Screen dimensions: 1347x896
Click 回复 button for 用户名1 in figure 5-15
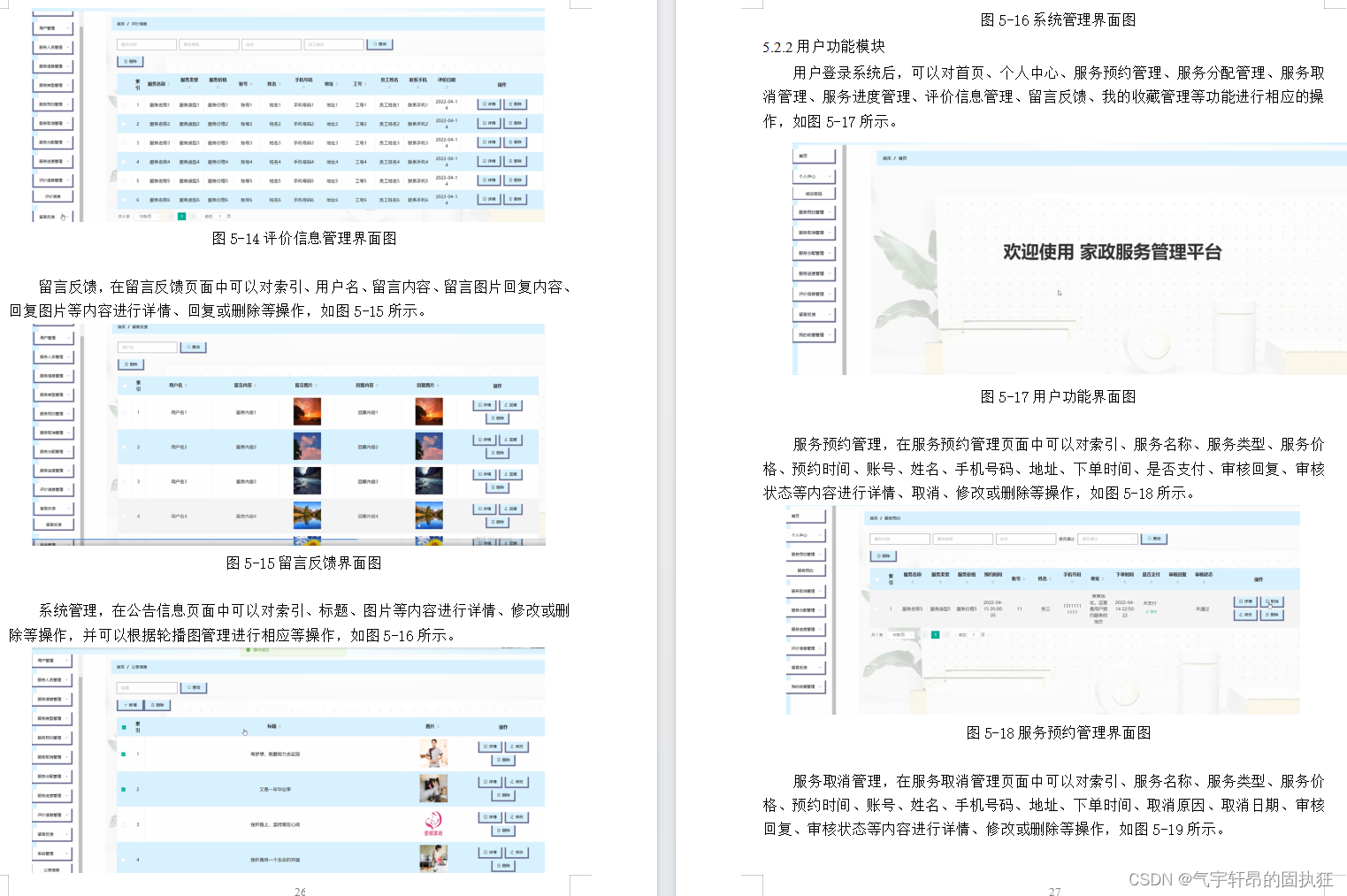tap(510, 405)
